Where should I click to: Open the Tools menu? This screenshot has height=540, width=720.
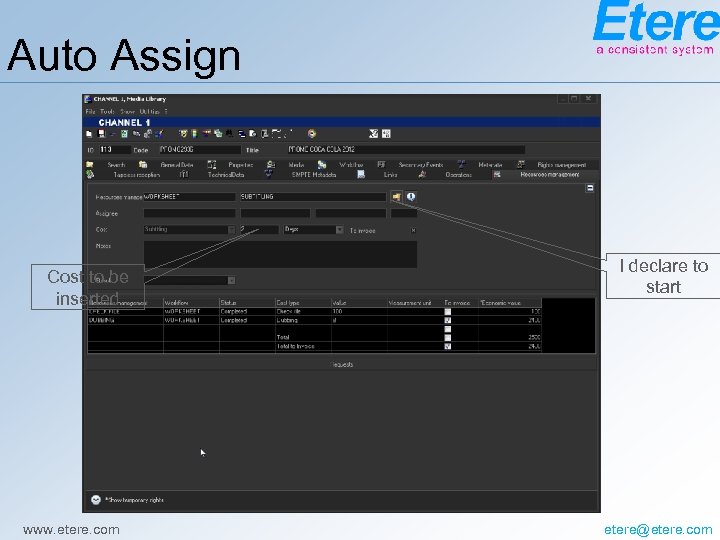click(x=107, y=112)
